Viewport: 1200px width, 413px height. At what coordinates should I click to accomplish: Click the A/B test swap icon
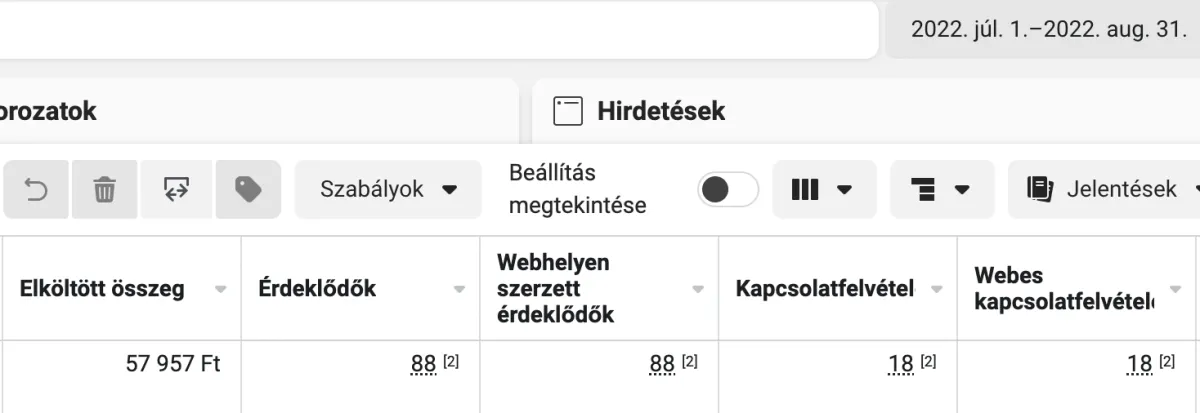pyautogui.click(x=176, y=189)
